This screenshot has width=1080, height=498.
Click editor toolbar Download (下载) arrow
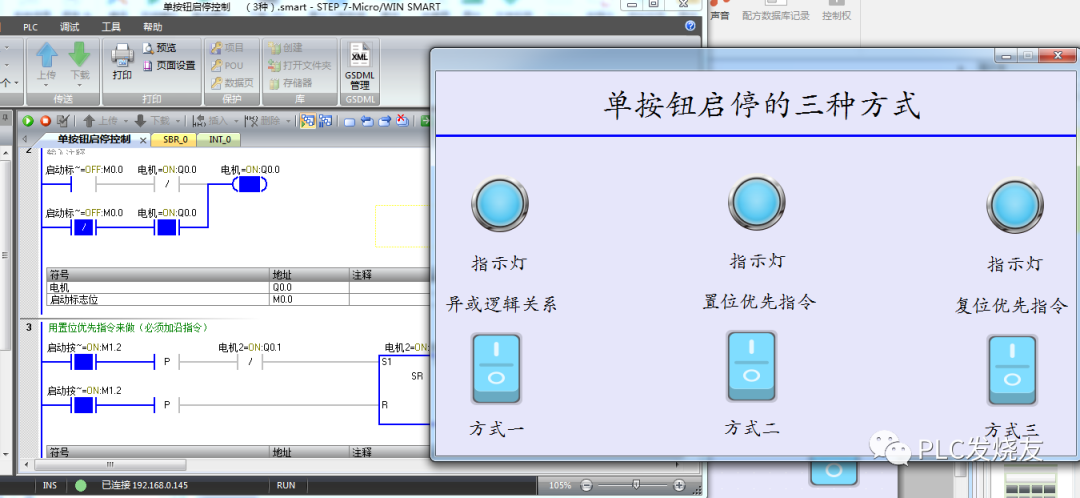click(x=141, y=121)
